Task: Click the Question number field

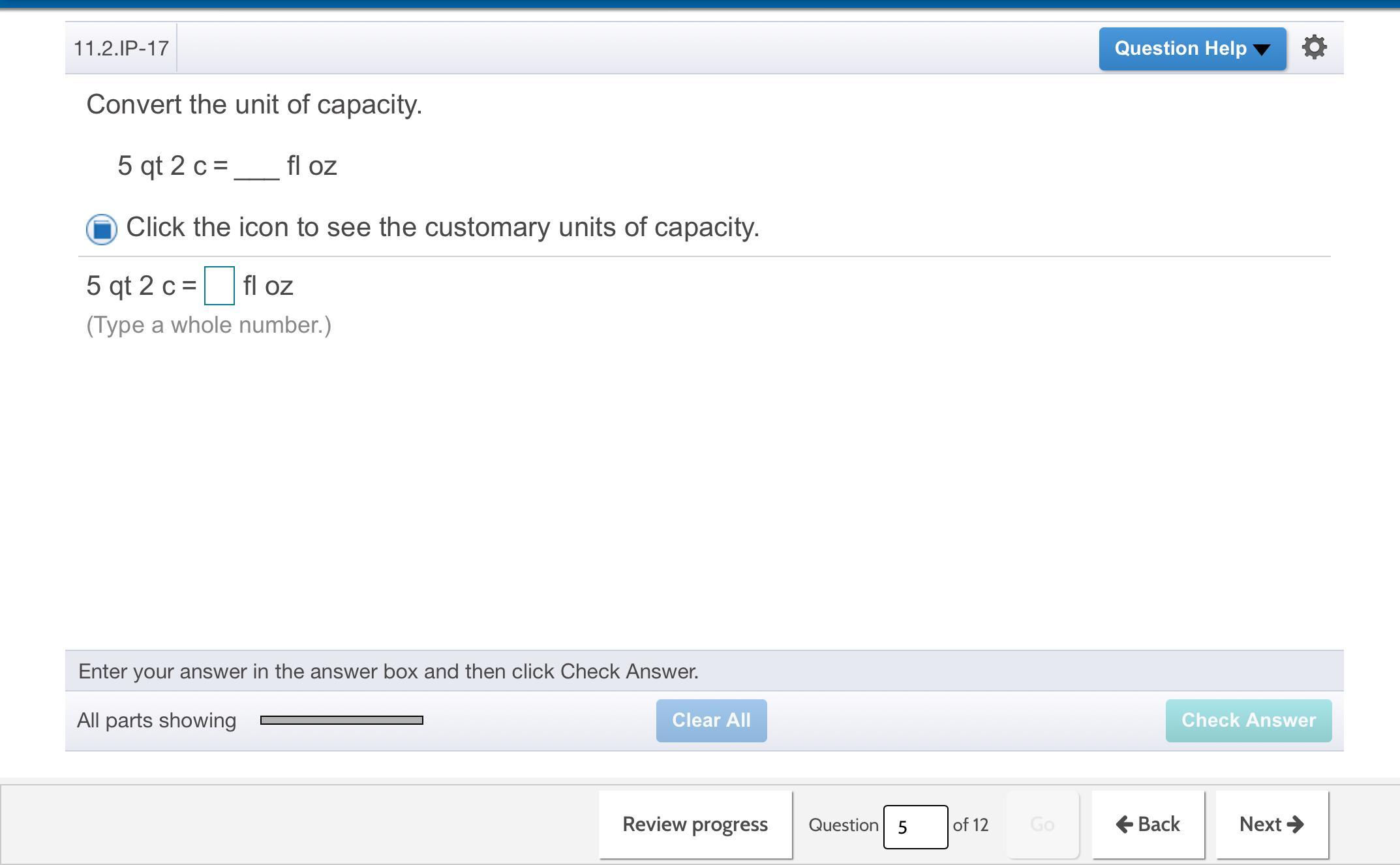Action: coord(915,827)
